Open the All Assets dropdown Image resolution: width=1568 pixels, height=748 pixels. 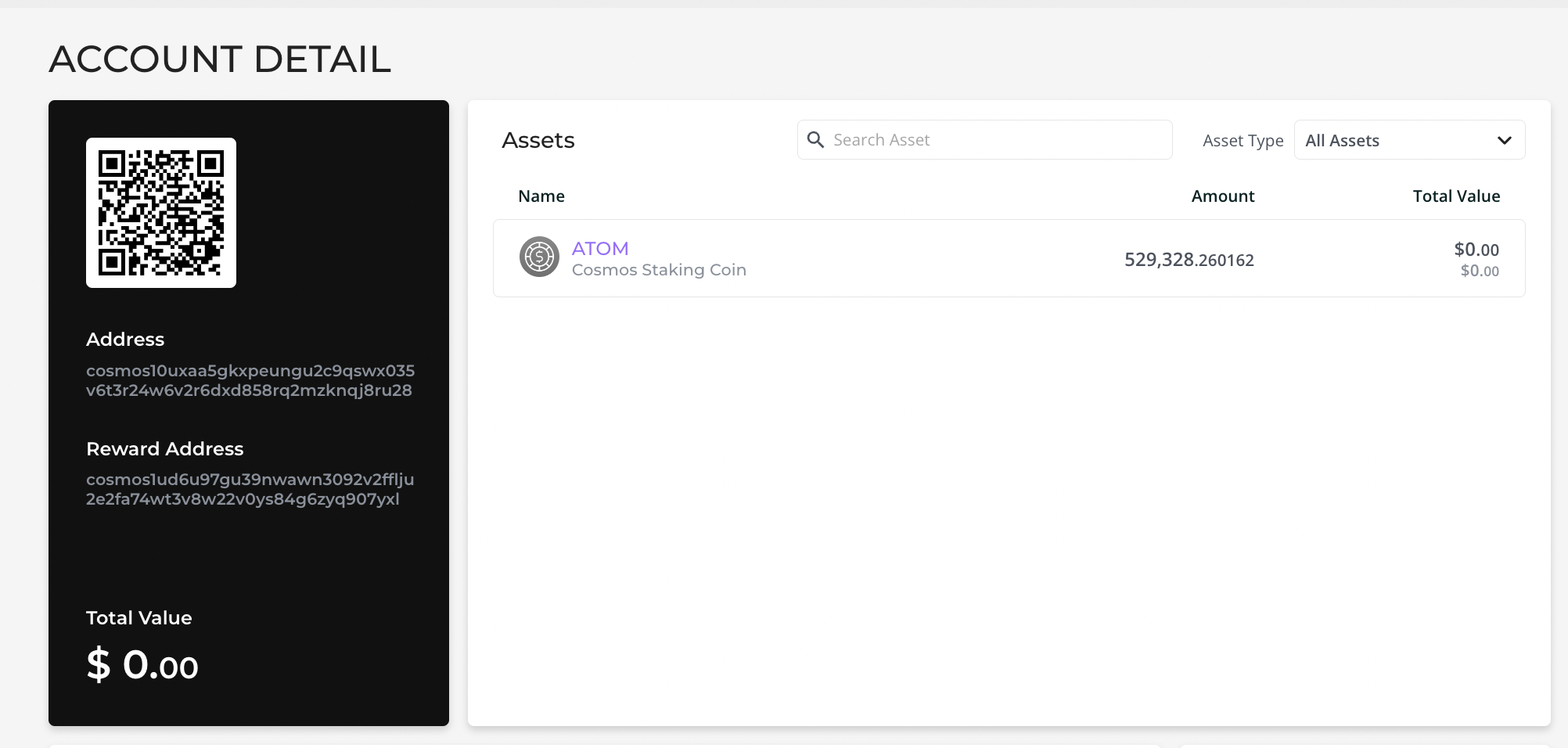click(1409, 140)
